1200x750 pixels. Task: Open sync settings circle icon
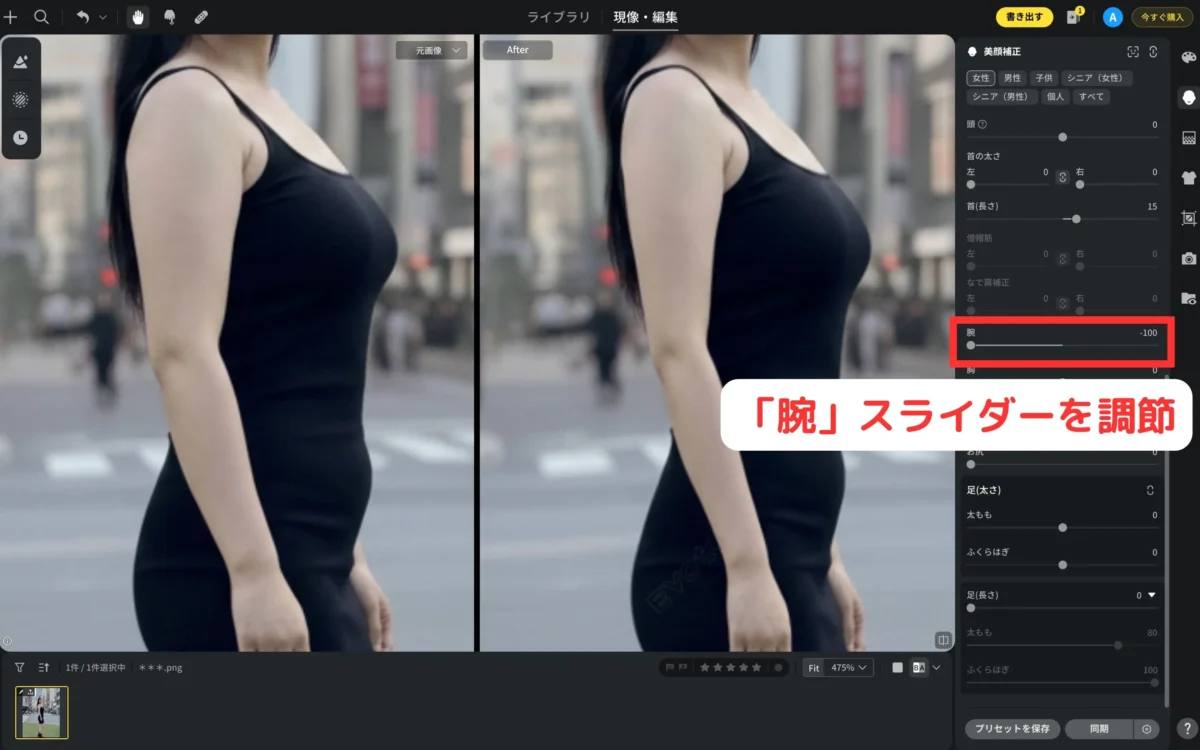click(x=1147, y=729)
